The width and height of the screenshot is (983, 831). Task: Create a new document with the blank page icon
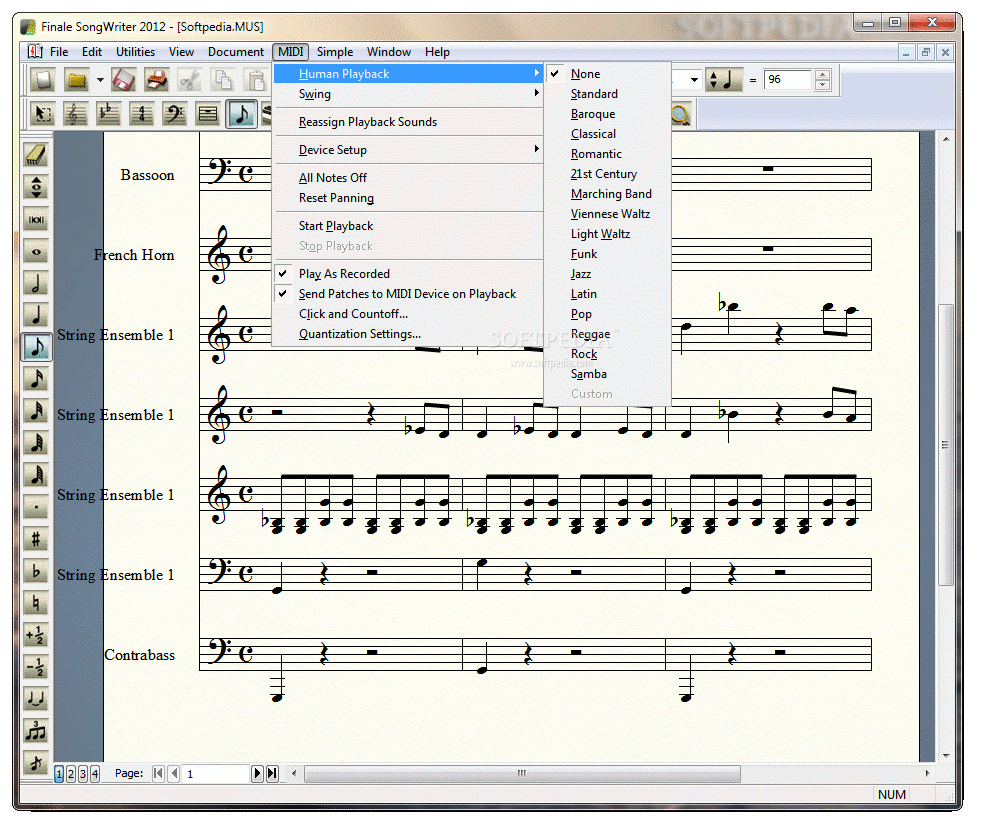pyautogui.click(x=43, y=80)
